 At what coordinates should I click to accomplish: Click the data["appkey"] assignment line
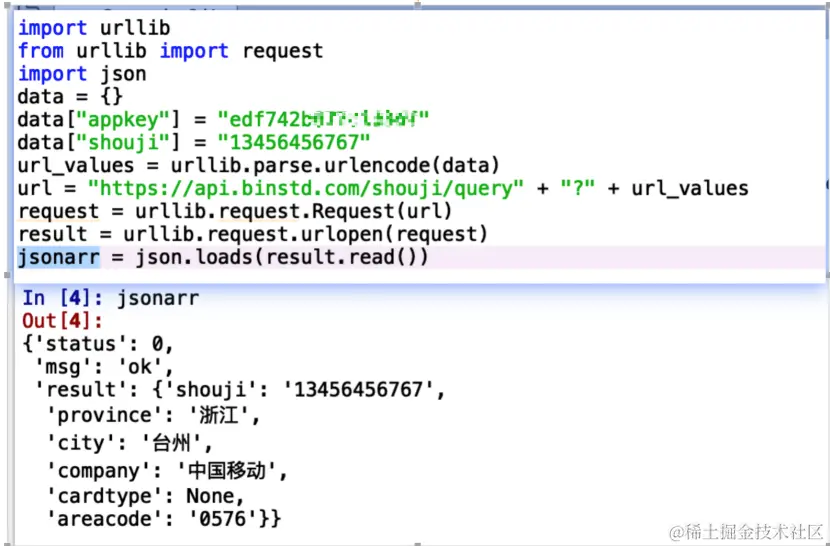(223, 120)
